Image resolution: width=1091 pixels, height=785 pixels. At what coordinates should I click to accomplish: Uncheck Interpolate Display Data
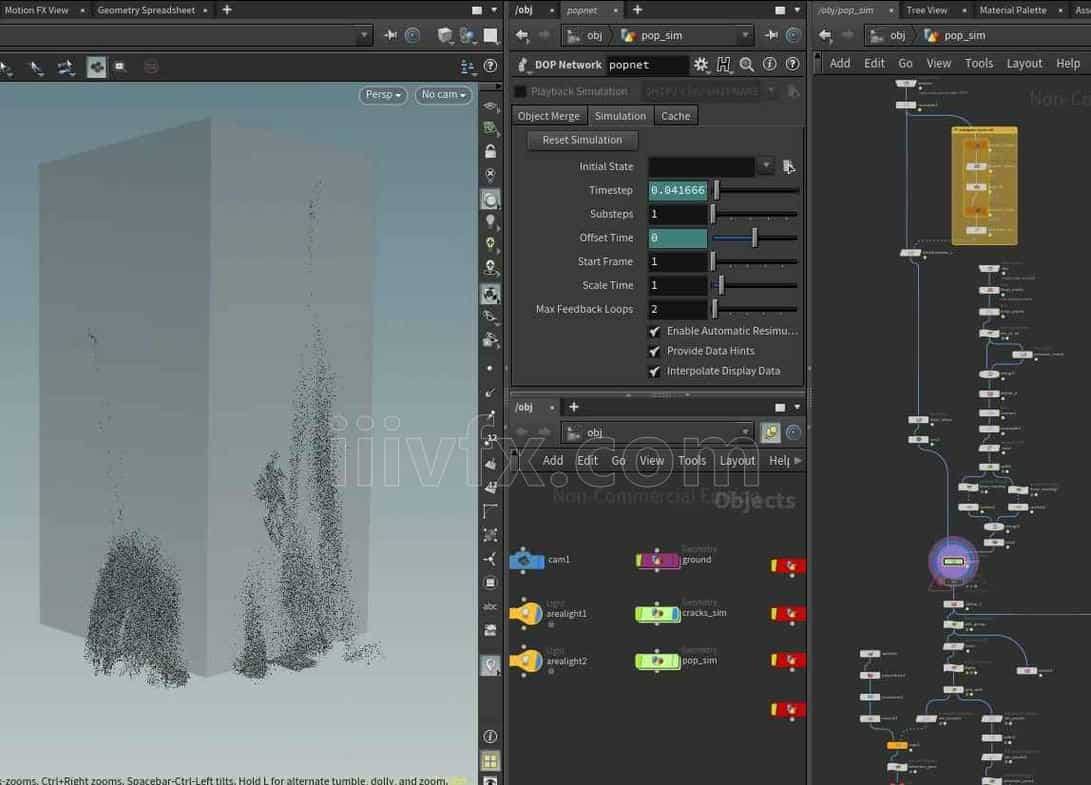[655, 372]
